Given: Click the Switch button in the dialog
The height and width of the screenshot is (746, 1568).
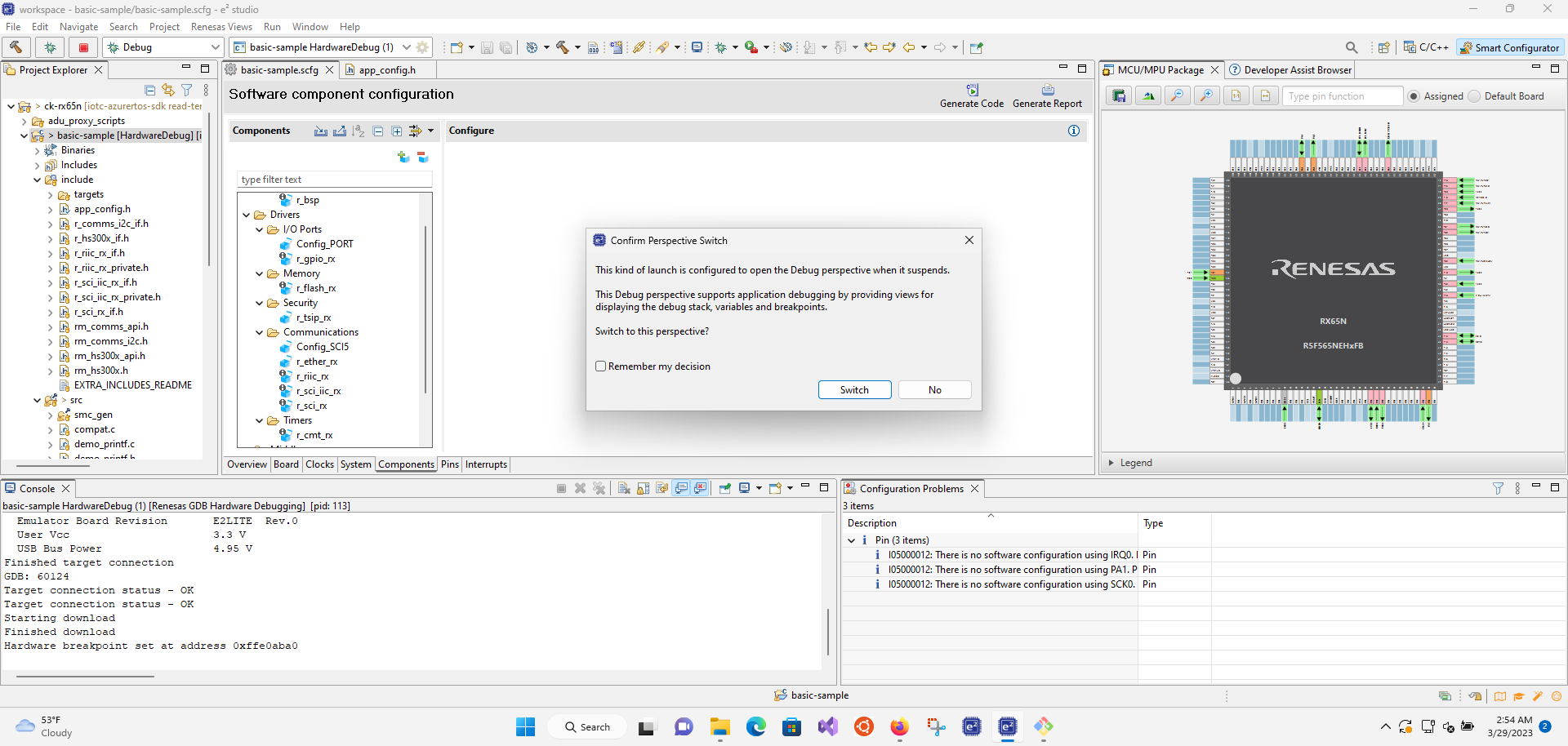Looking at the screenshot, I should tap(854, 390).
